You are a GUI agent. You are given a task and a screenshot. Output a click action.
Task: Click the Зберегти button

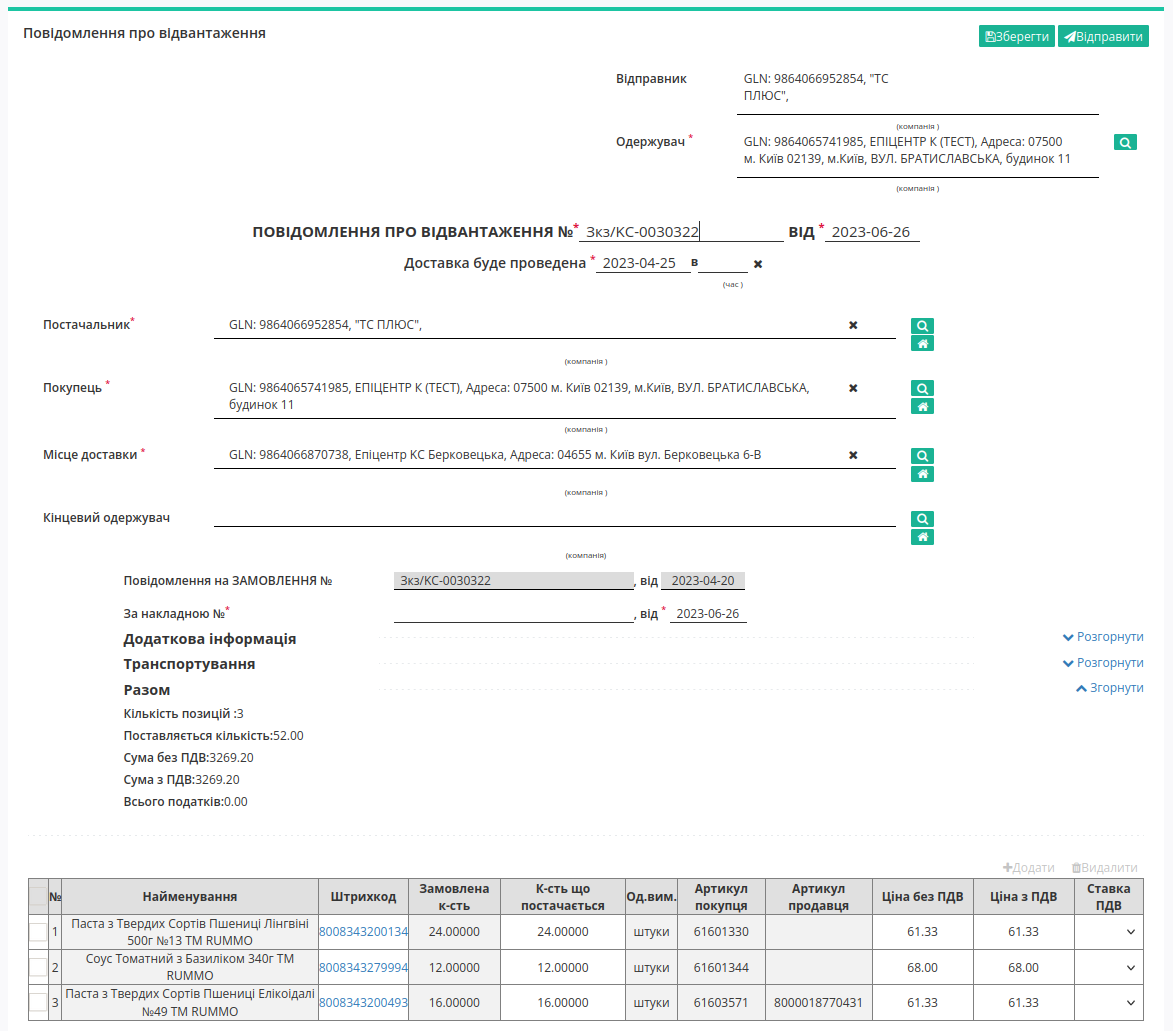[x=1017, y=37]
